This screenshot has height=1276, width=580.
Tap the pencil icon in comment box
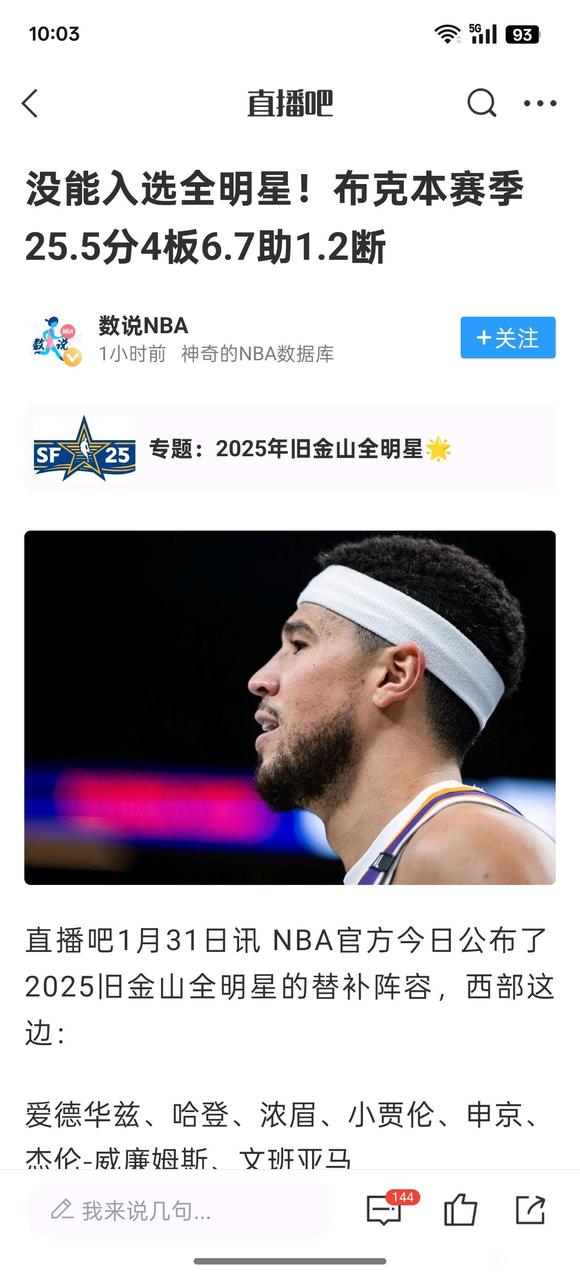(62, 1211)
